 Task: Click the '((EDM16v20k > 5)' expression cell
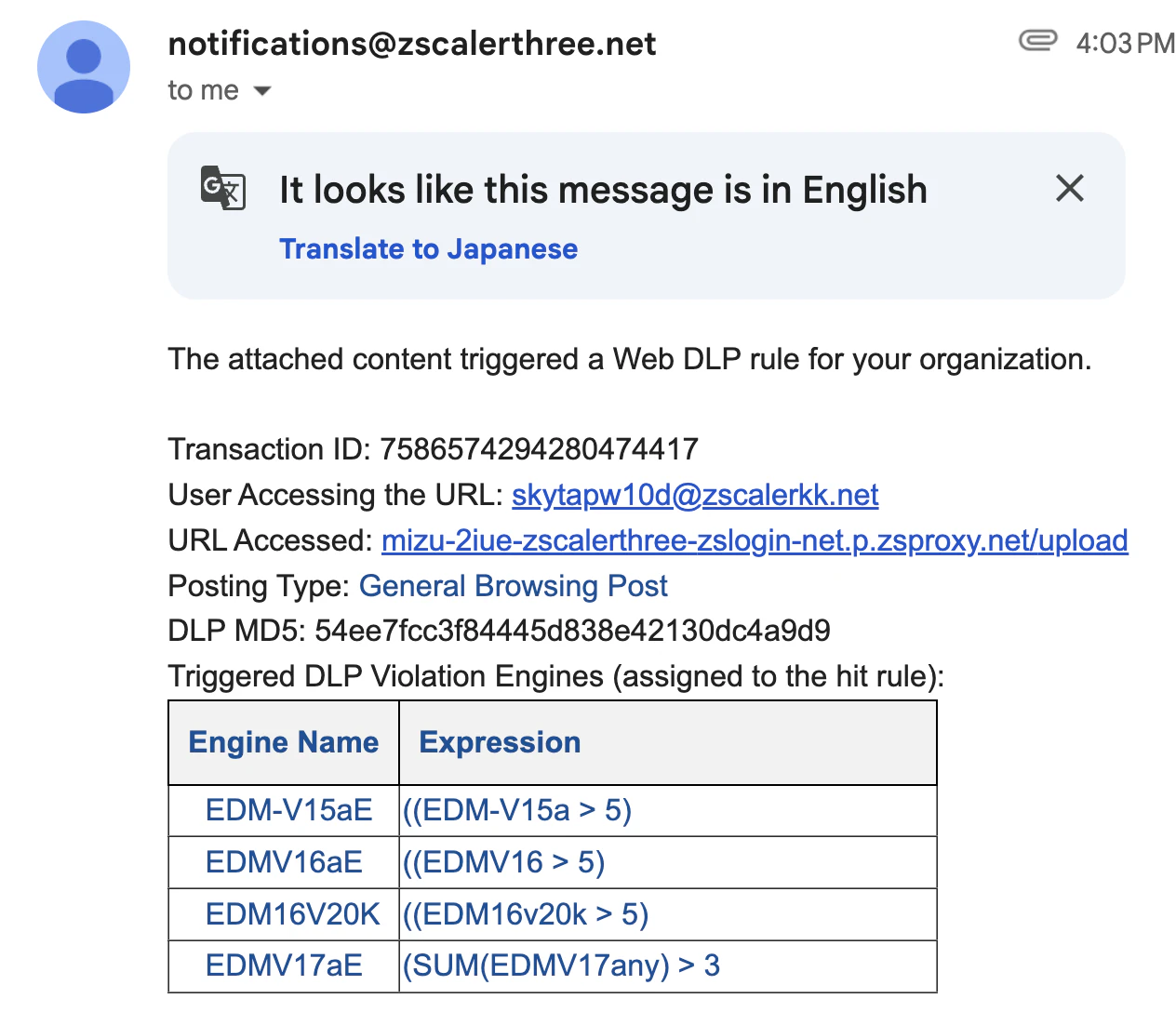[668, 914]
